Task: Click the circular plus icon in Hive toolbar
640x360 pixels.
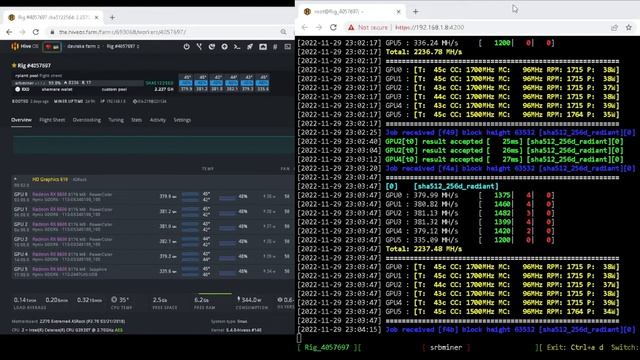Action: pos(224,47)
